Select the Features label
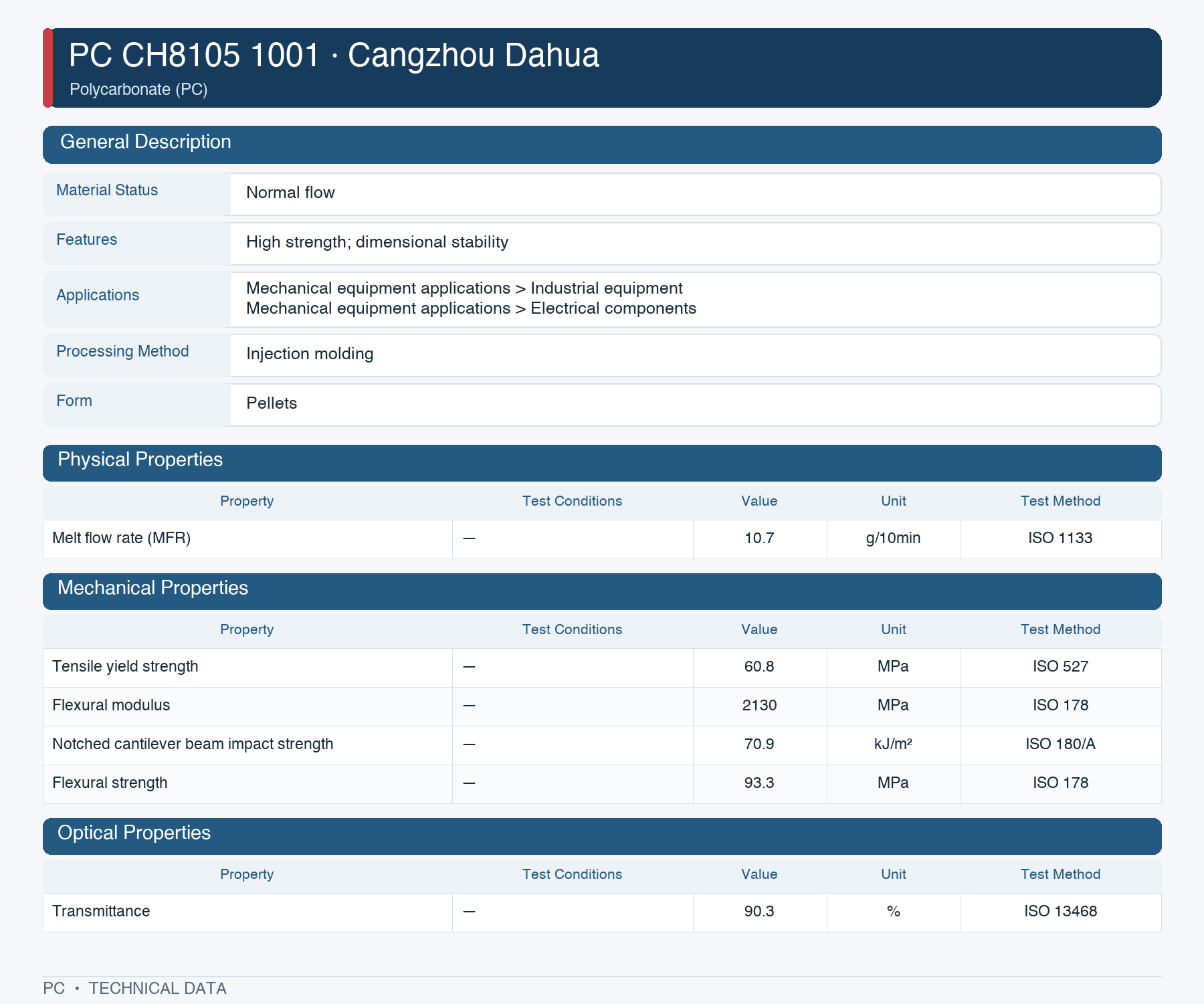Image resolution: width=1204 pixels, height=1004 pixels. click(86, 239)
